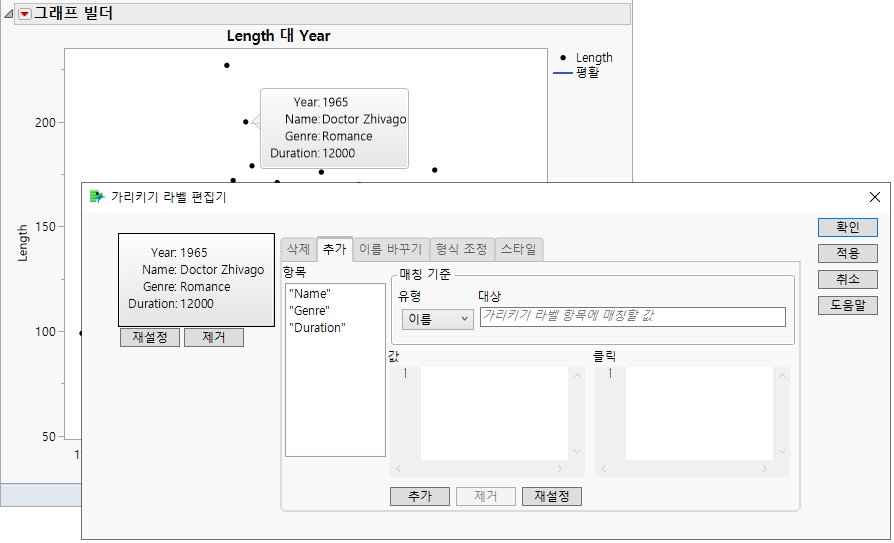The image size is (894, 543).
Task: Click the down arrow of 클릭 vertical scrollbar
Action: (782, 452)
